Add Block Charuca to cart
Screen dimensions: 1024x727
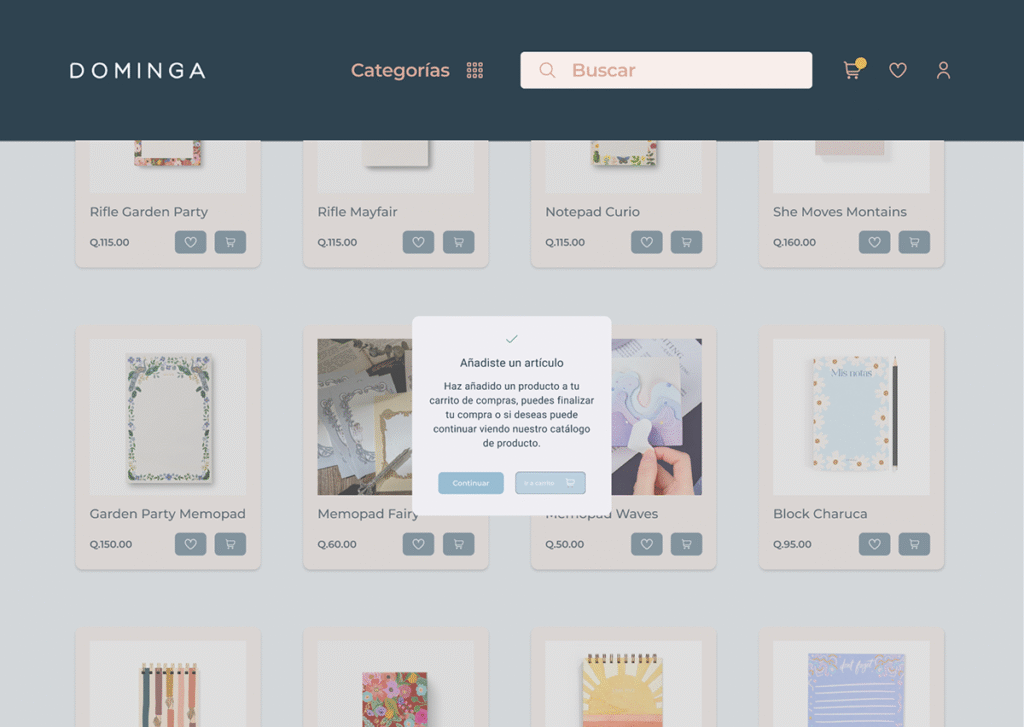(914, 544)
